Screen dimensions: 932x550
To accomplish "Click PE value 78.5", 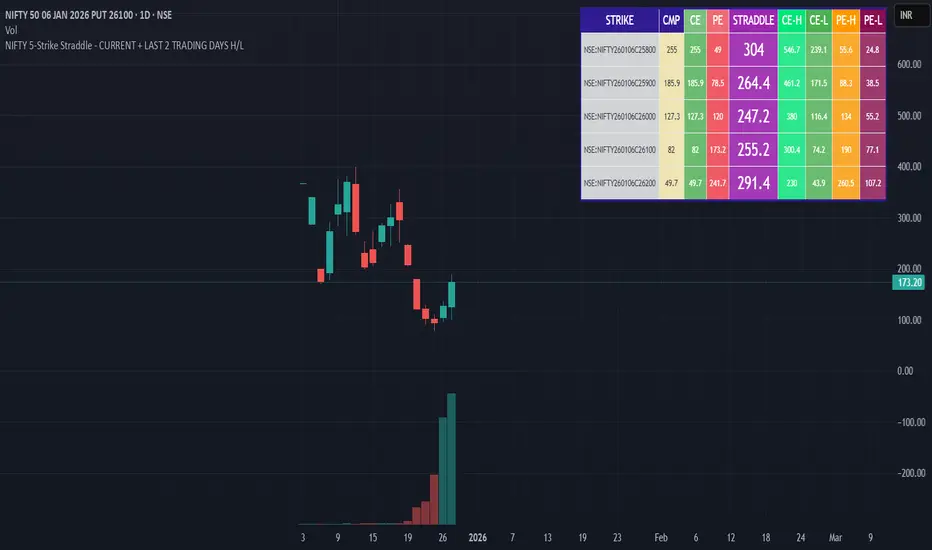I will pyautogui.click(x=717, y=83).
